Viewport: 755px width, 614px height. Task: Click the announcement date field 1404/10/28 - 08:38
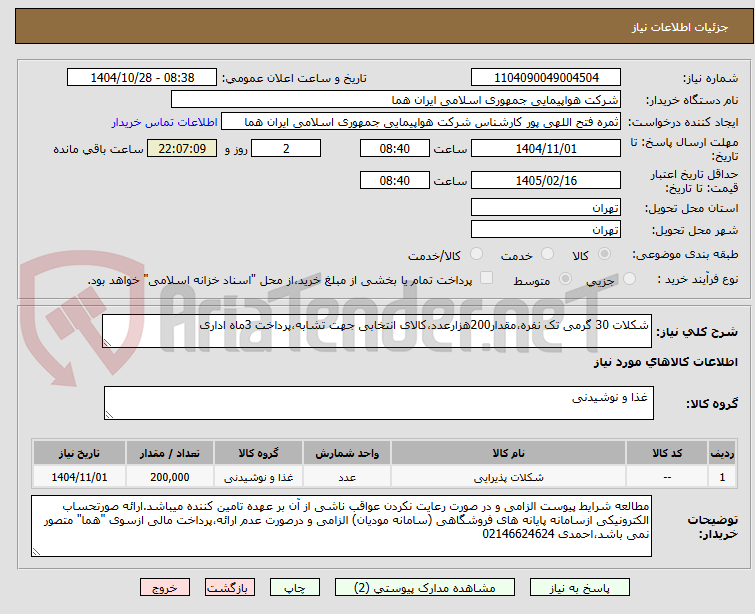(x=142, y=78)
